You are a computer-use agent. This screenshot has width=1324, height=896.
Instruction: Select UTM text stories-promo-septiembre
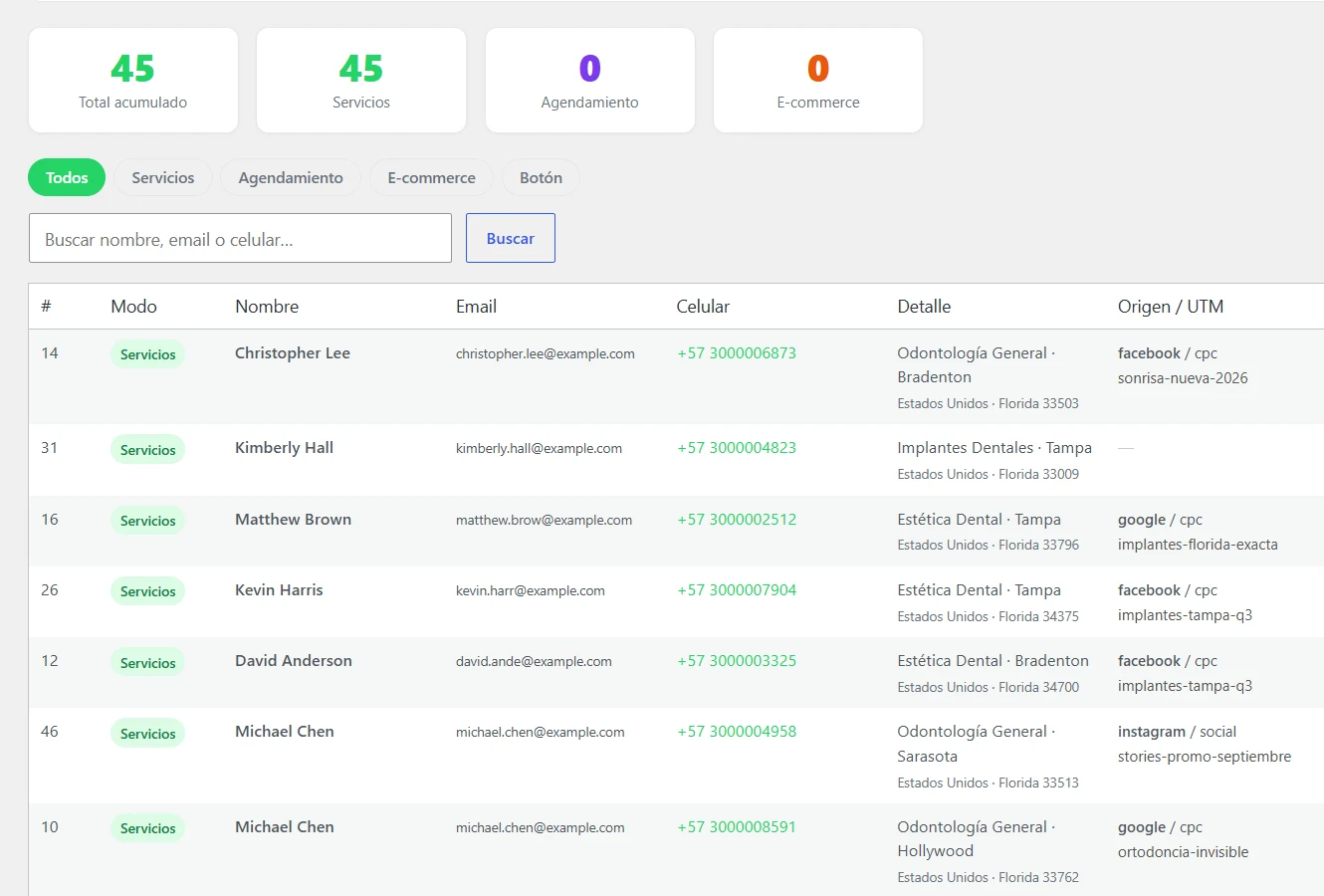click(x=1205, y=757)
